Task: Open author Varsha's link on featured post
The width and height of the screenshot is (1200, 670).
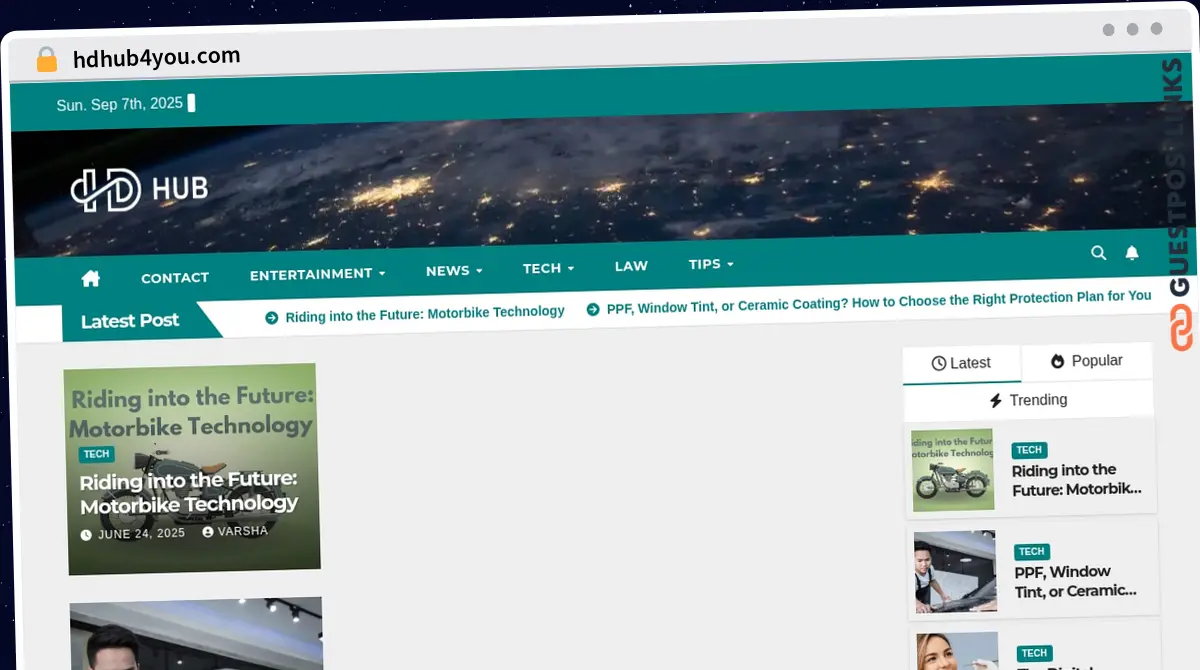Action: click(242, 532)
